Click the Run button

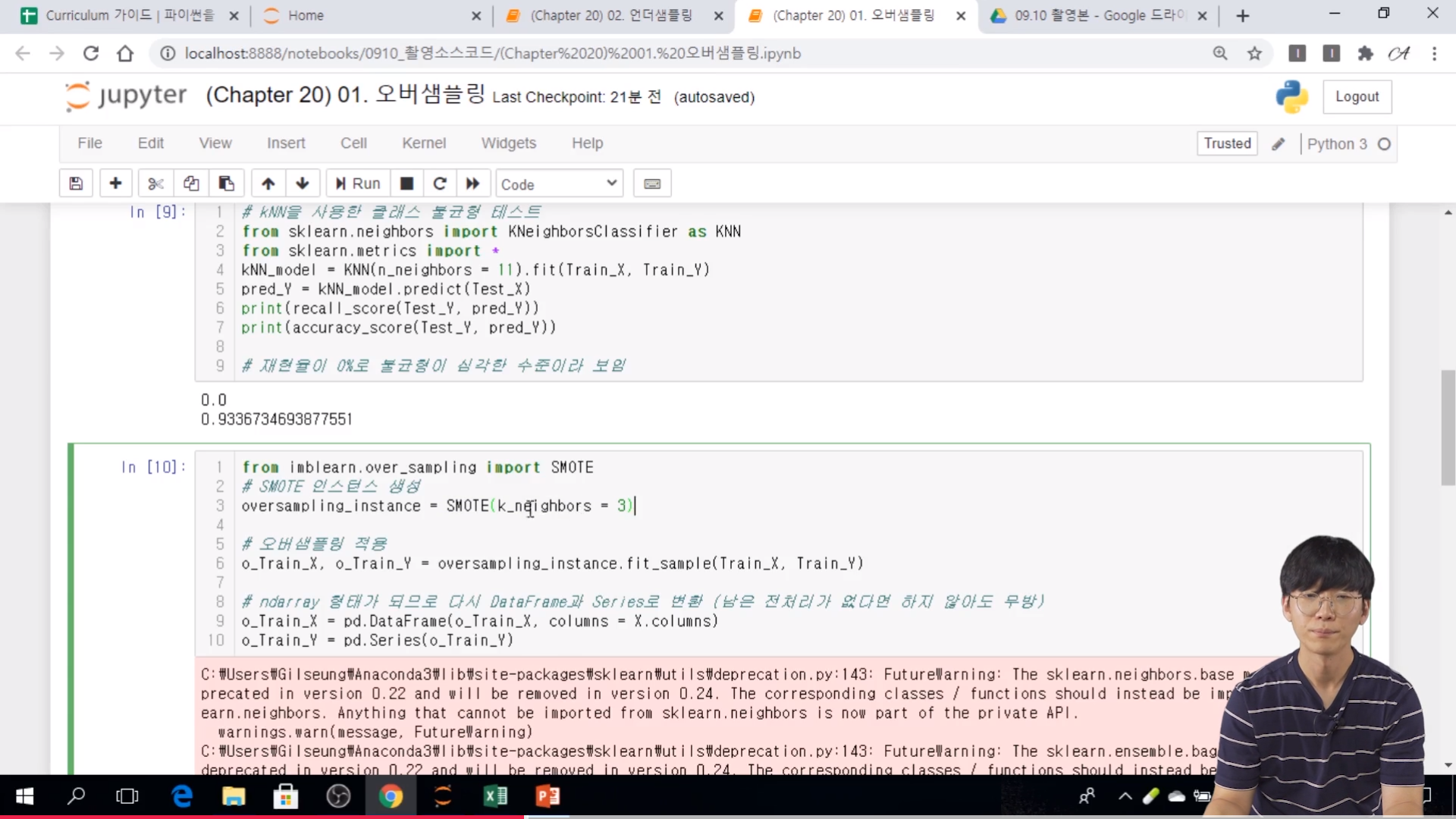click(358, 184)
